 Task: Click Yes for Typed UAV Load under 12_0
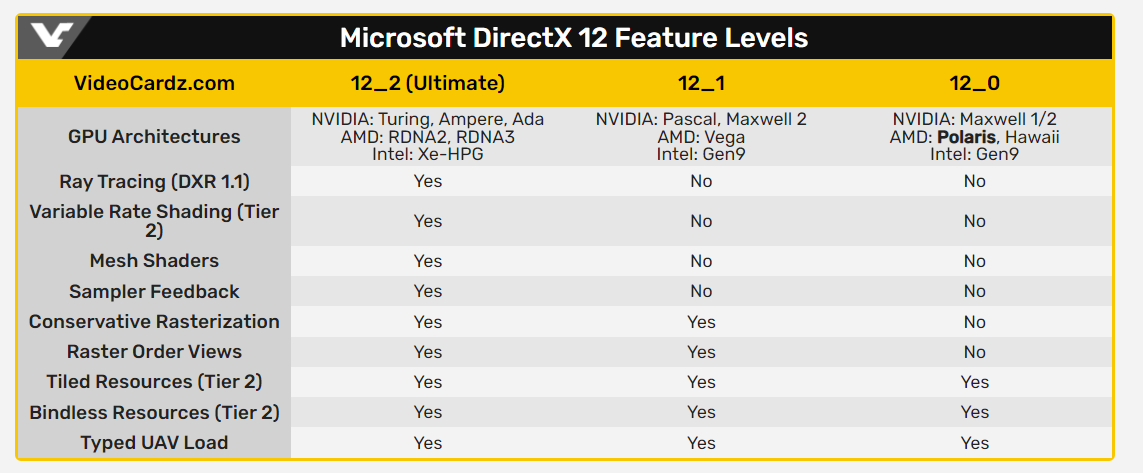(974, 443)
